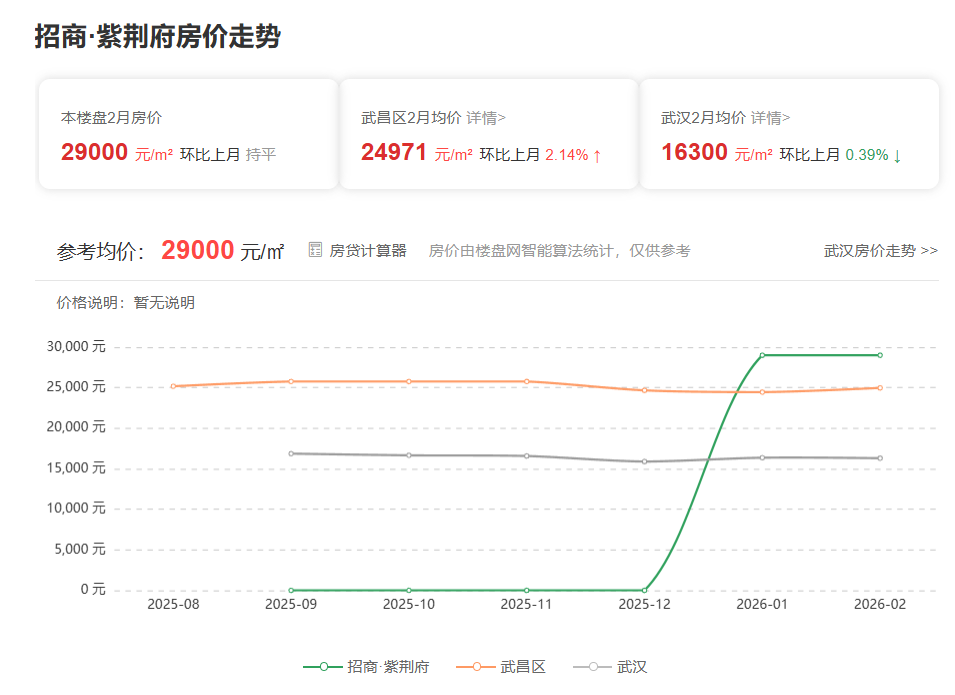Click orange data point at 2025-09
This screenshot has width=955, height=695.
[291, 381]
